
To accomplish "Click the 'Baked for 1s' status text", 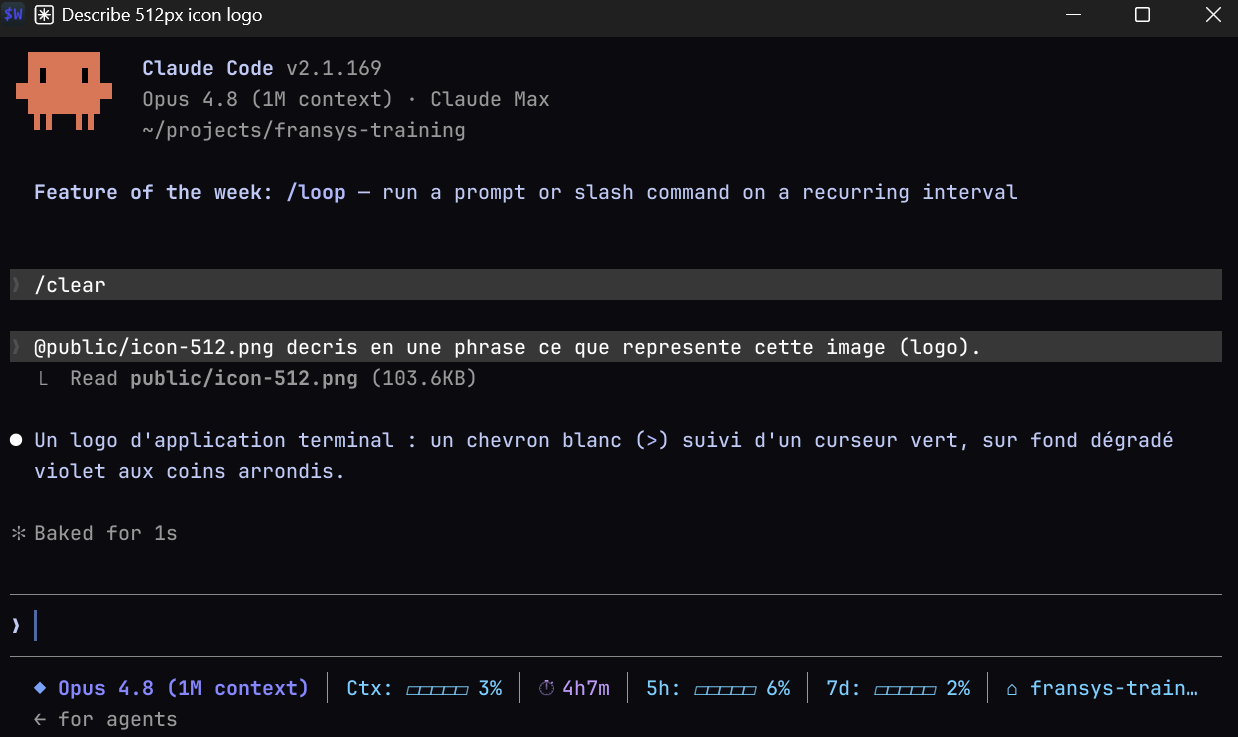I will [106, 533].
